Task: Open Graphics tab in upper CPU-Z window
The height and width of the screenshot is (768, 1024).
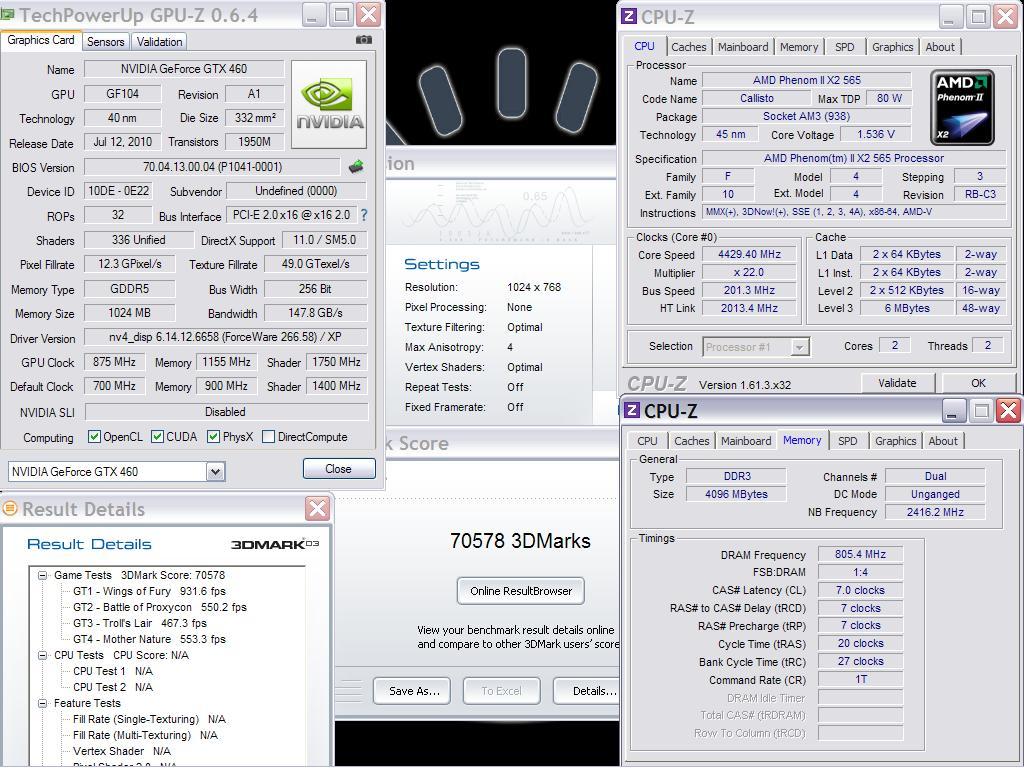Action: 893,47
